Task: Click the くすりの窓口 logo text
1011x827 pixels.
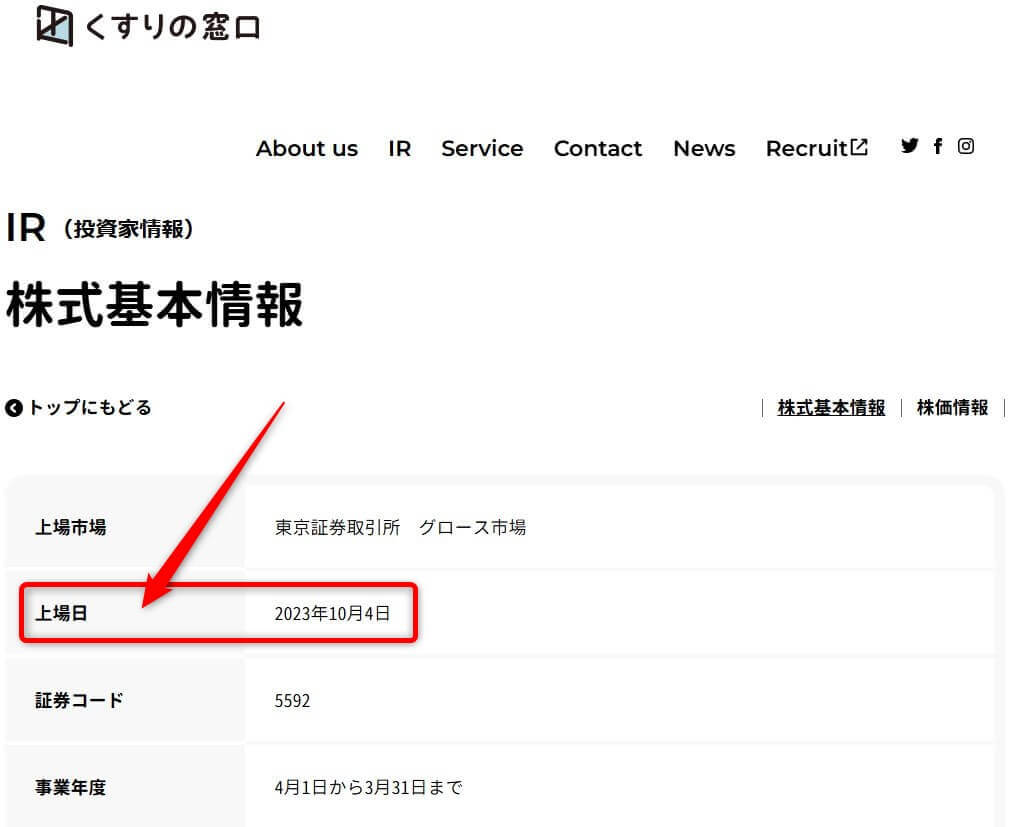Action: [173, 28]
